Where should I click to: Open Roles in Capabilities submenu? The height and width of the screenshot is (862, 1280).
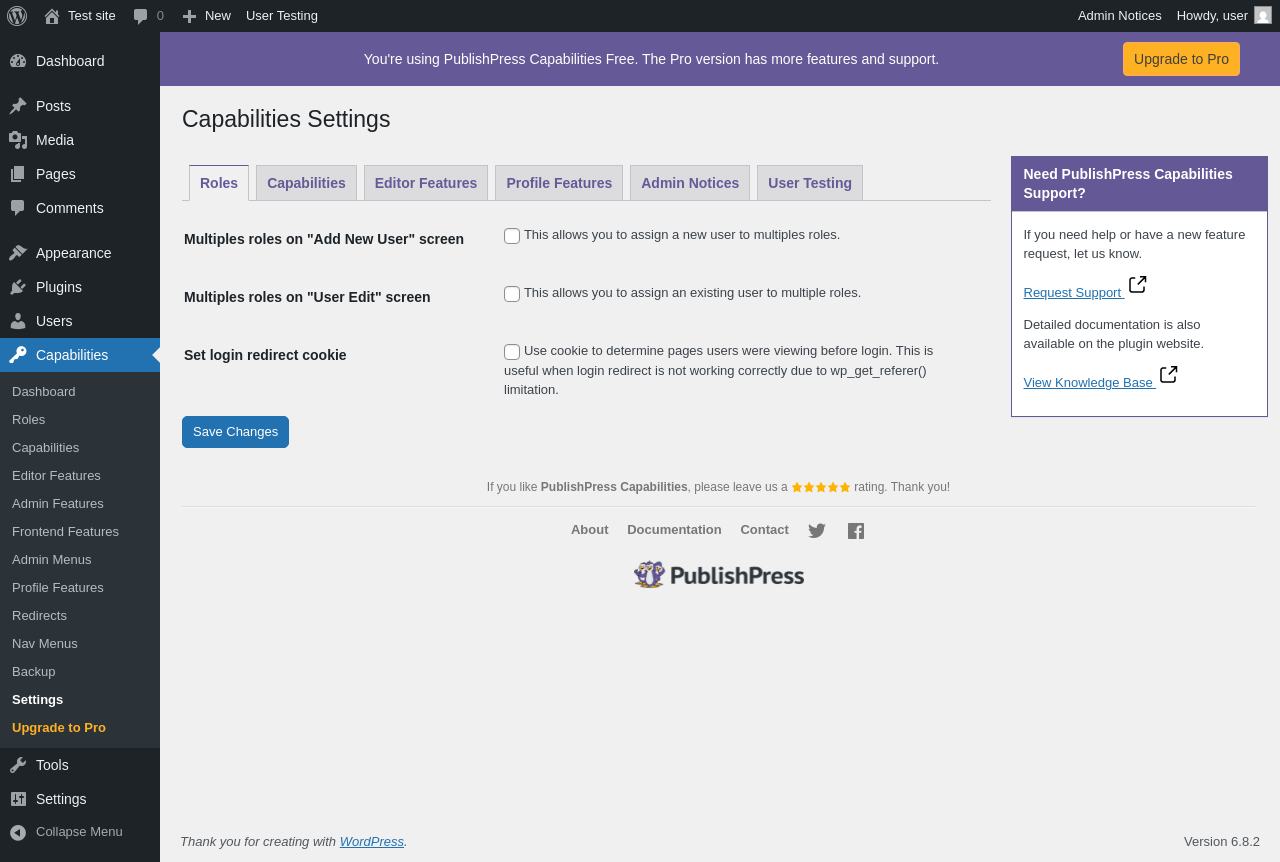80,420
